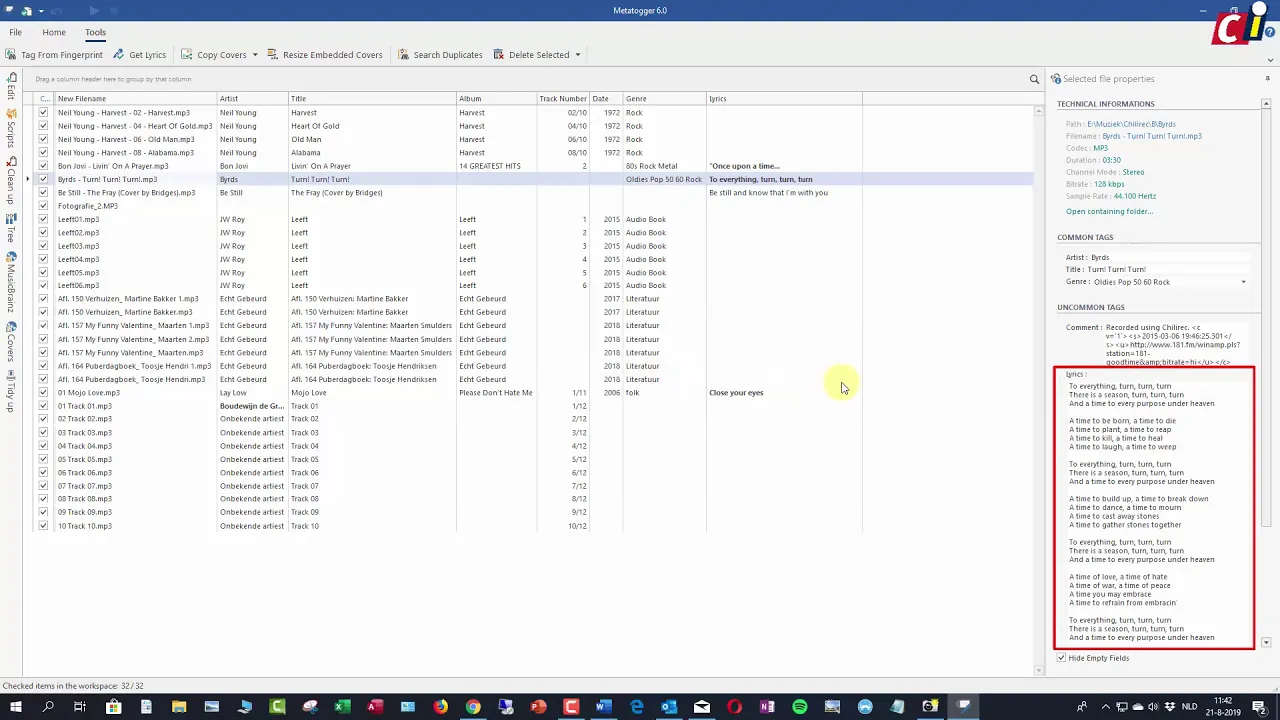Sort by the New Filename column header
The image size is (1280, 720).
pos(136,99)
